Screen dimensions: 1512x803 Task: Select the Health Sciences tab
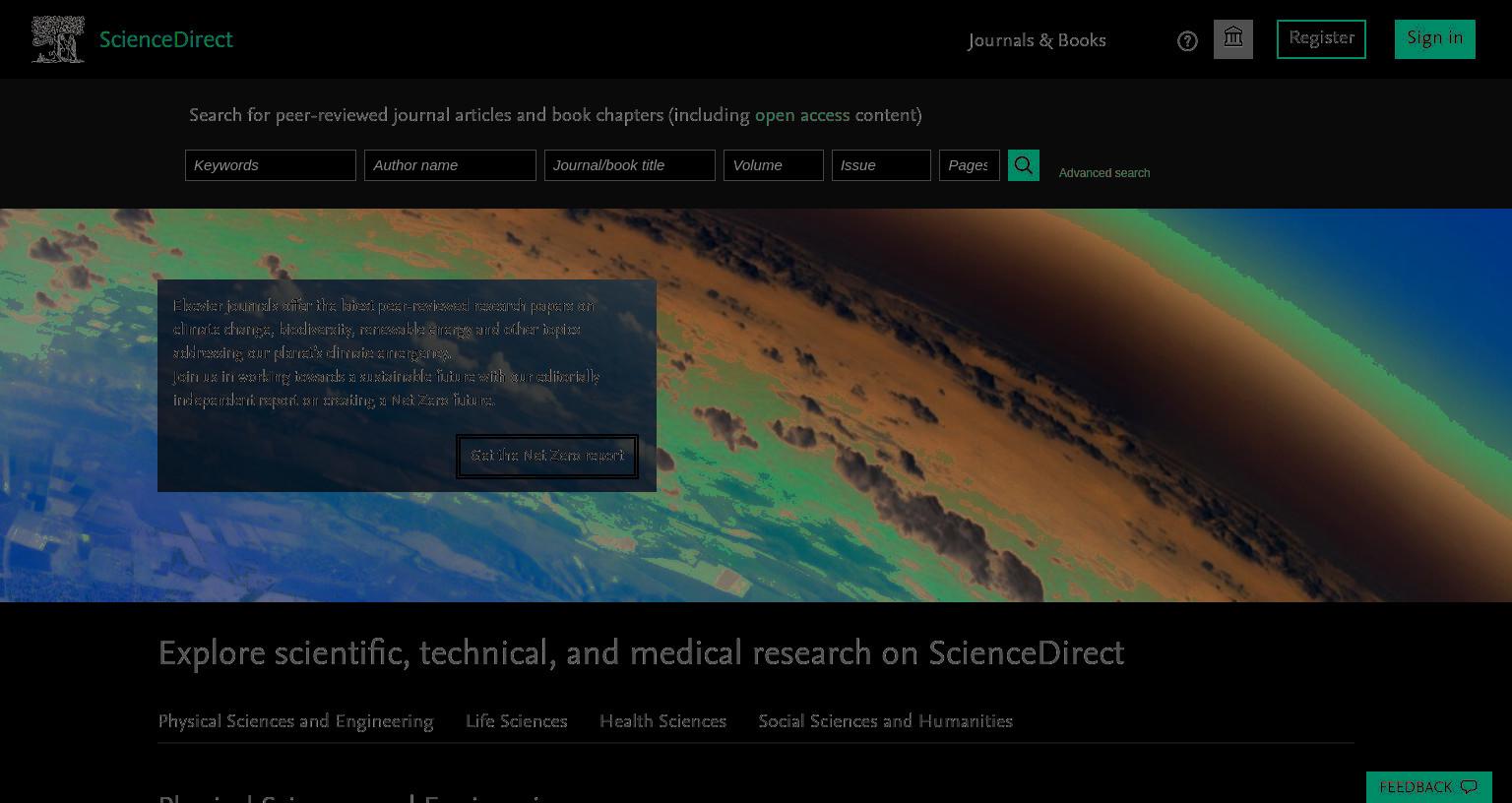(x=662, y=721)
